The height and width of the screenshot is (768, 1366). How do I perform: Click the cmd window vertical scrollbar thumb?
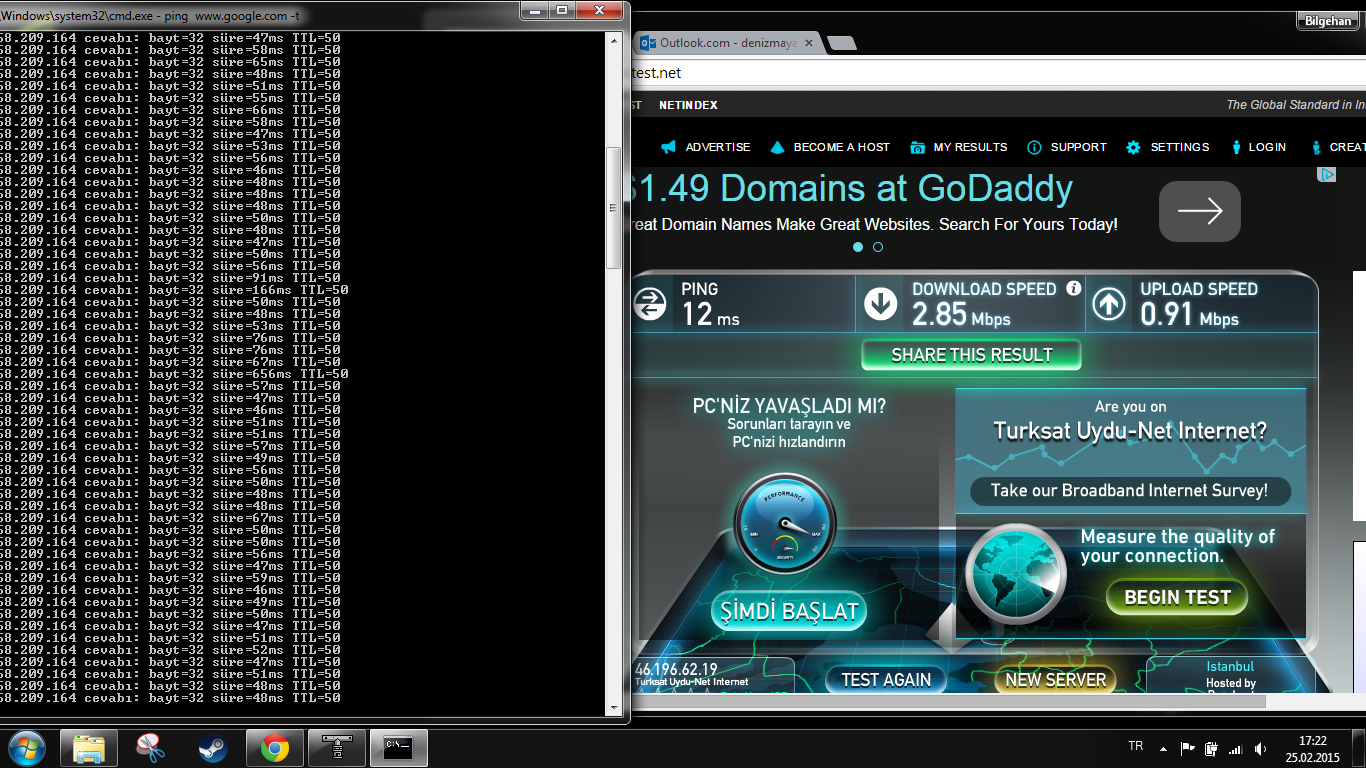(x=615, y=208)
